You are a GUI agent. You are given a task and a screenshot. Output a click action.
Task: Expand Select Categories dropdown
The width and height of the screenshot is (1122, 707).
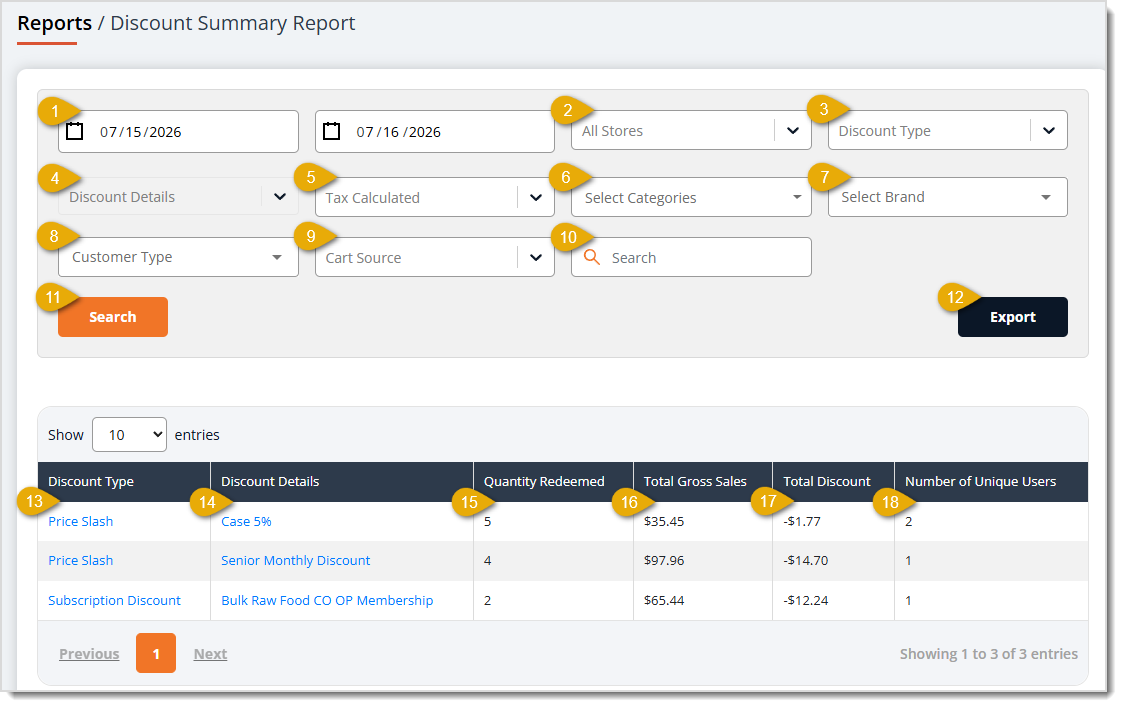tap(691, 197)
